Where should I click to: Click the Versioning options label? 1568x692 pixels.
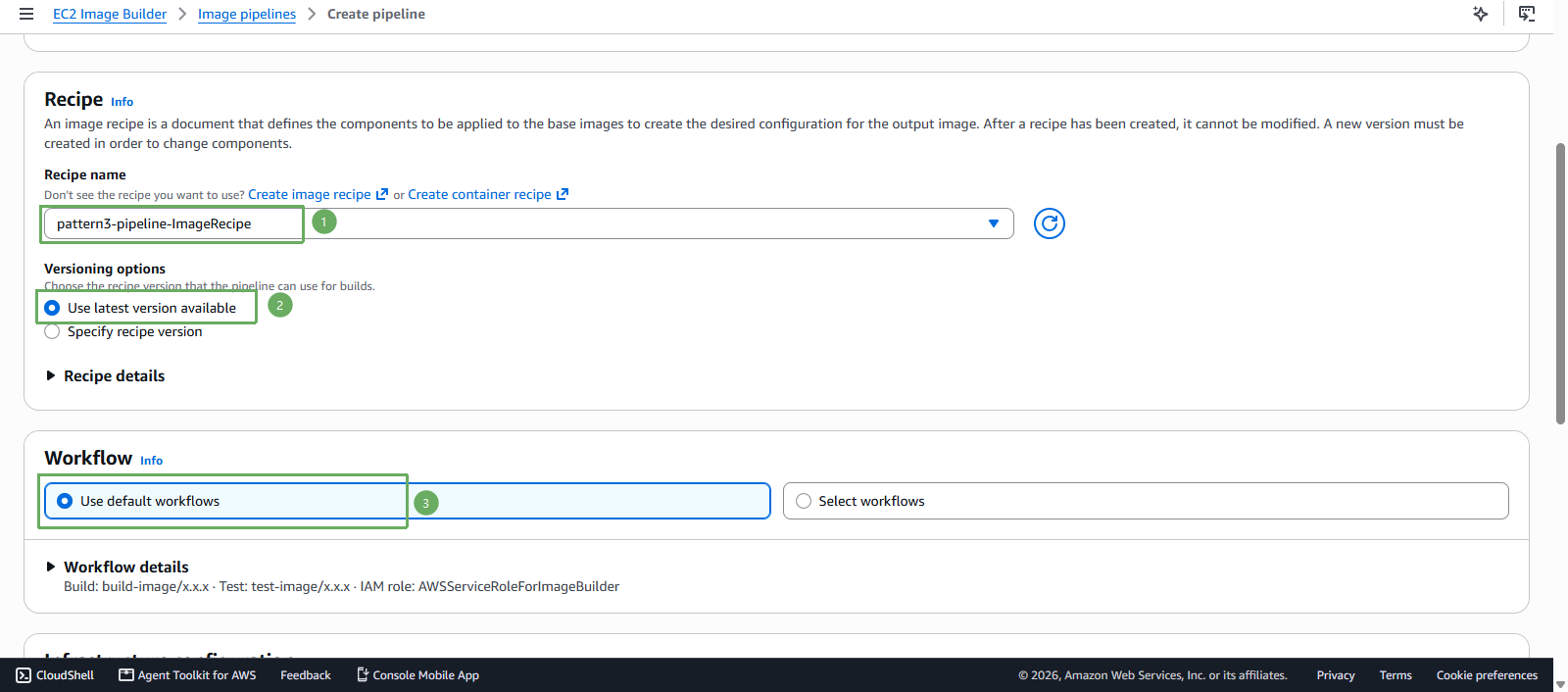(x=105, y=269)
